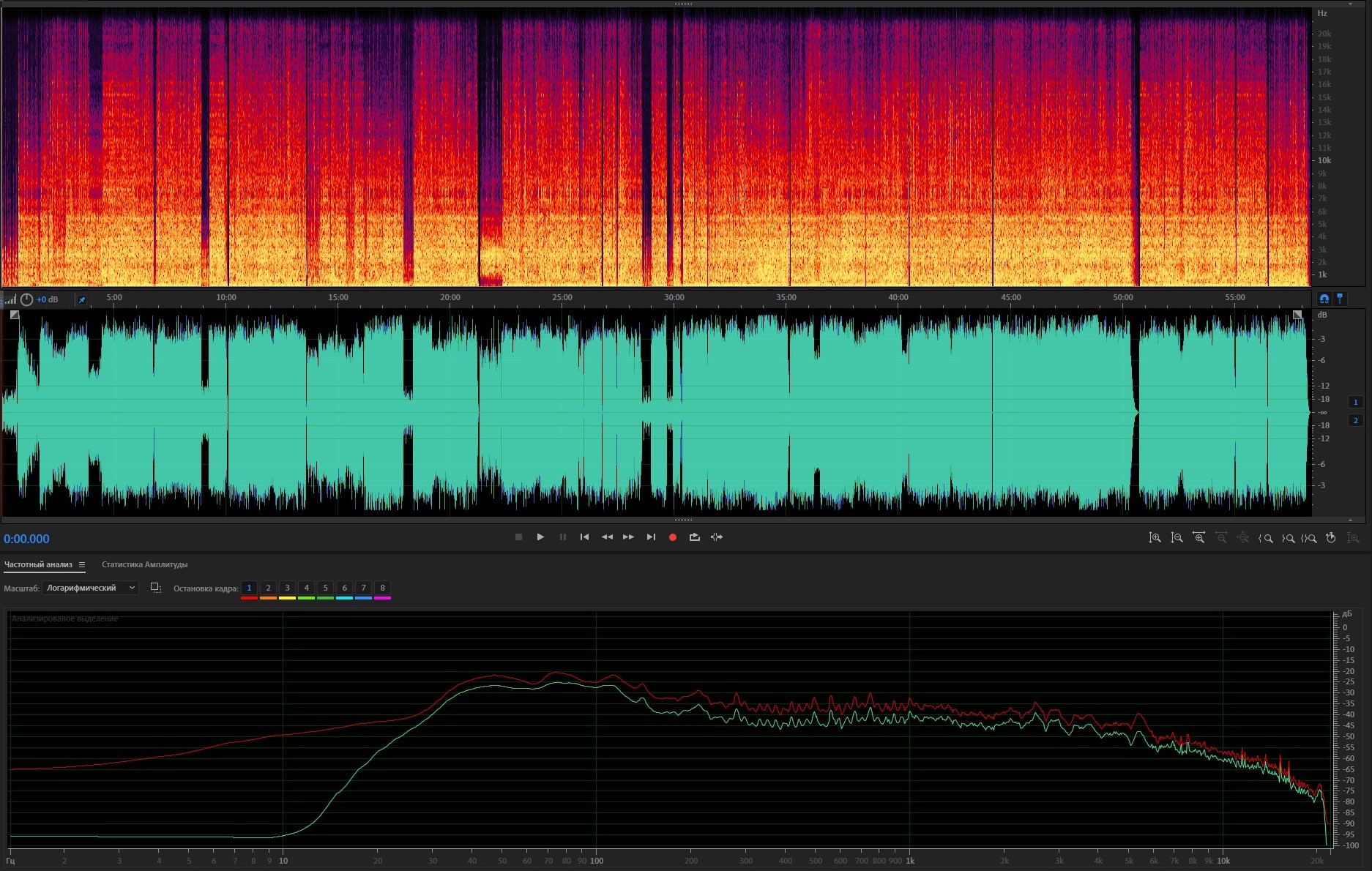The image size is (1372, 871).
Task: Zoom in time
Action: 1198,538
